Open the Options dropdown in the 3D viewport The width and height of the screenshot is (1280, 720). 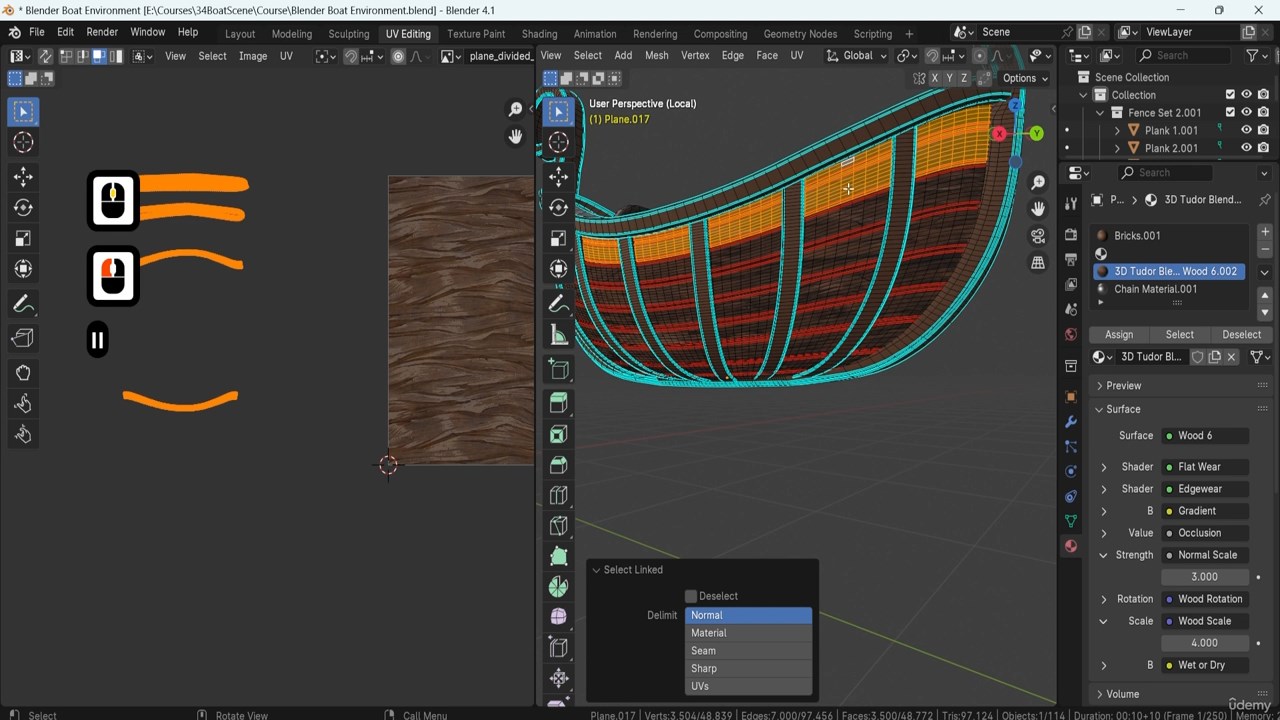tap(1025, 78)
